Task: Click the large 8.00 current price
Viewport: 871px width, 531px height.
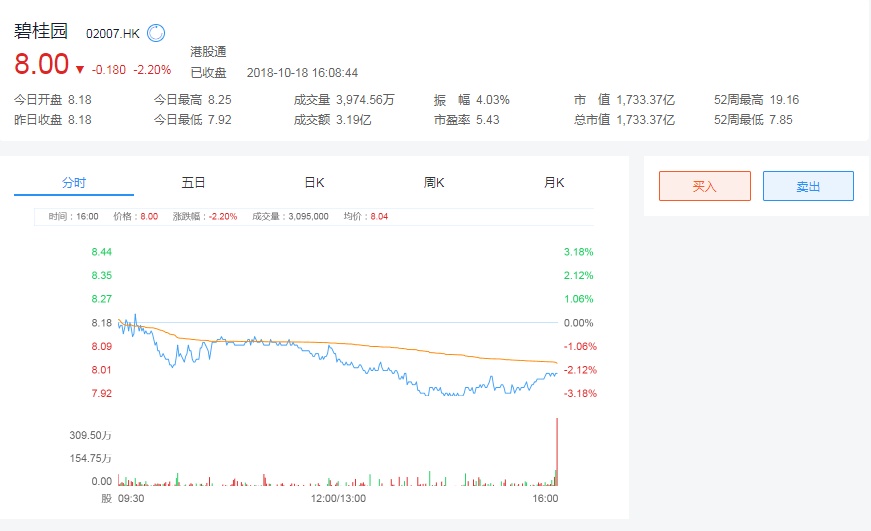Action: pyautogui.click(x=41, y=66)
